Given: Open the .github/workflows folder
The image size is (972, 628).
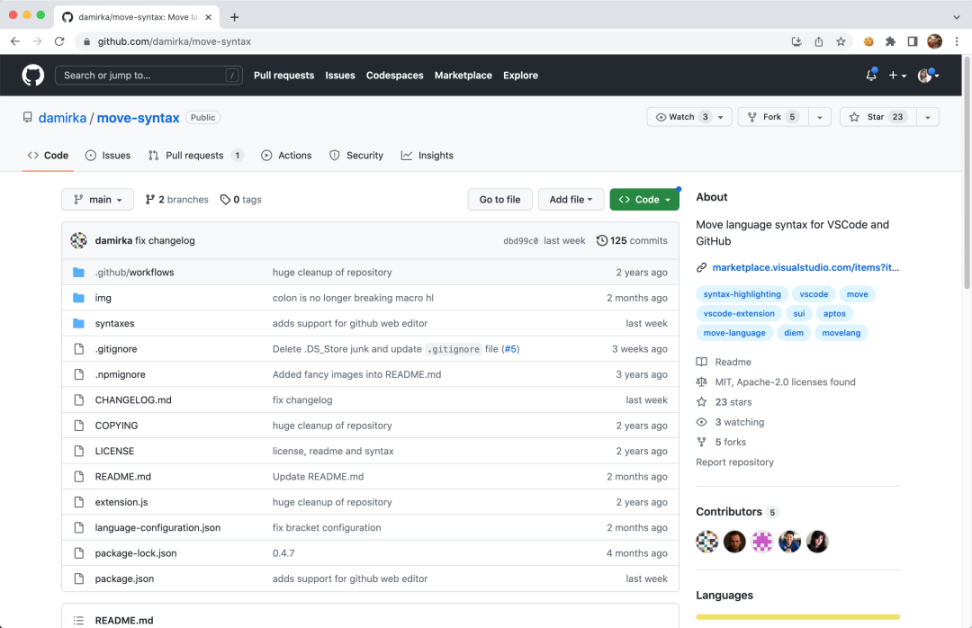Looking at the screenshot, I should click(x=134, y=272).
